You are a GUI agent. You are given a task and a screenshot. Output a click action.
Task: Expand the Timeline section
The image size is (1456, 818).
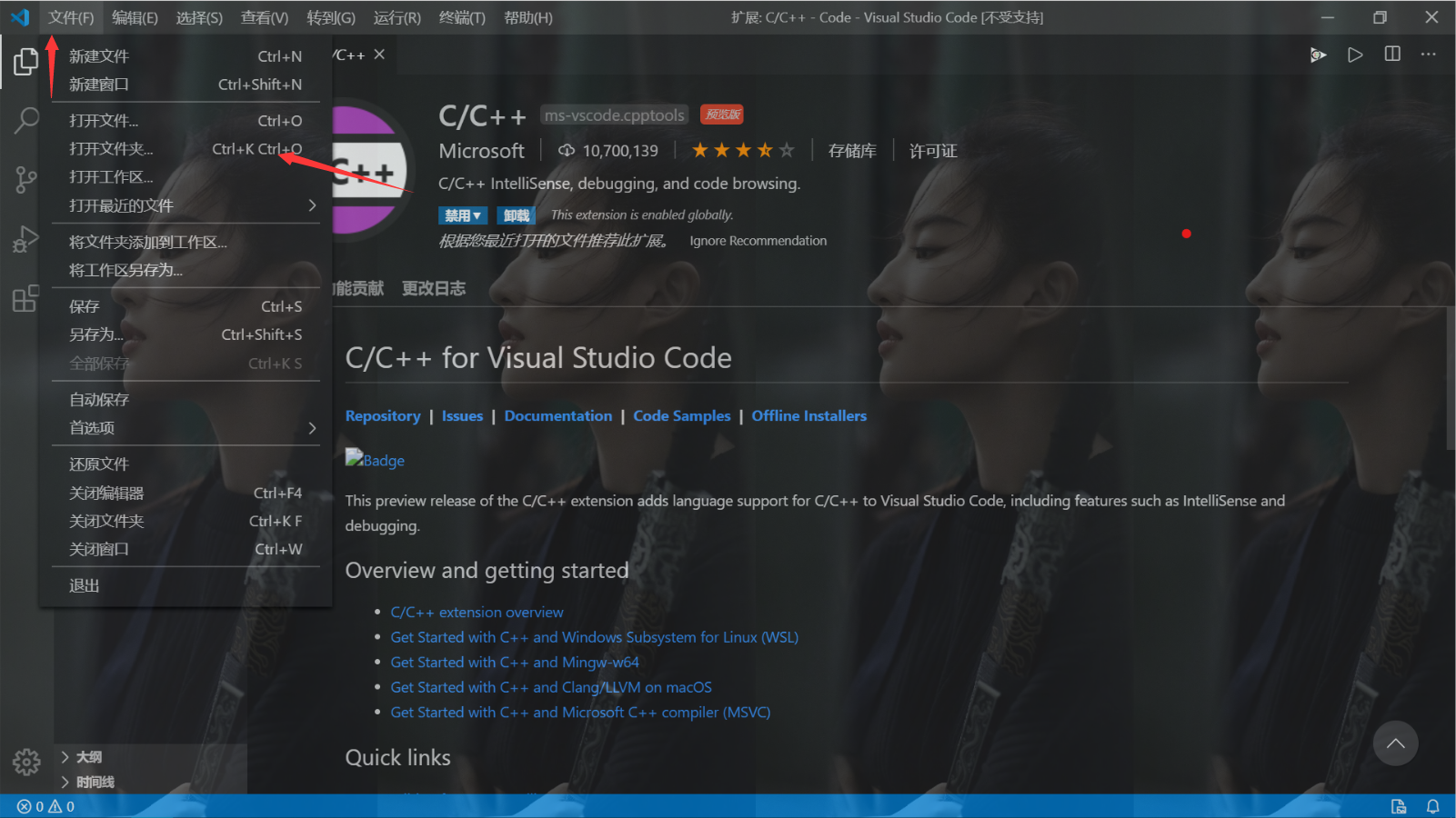point(87,782)
